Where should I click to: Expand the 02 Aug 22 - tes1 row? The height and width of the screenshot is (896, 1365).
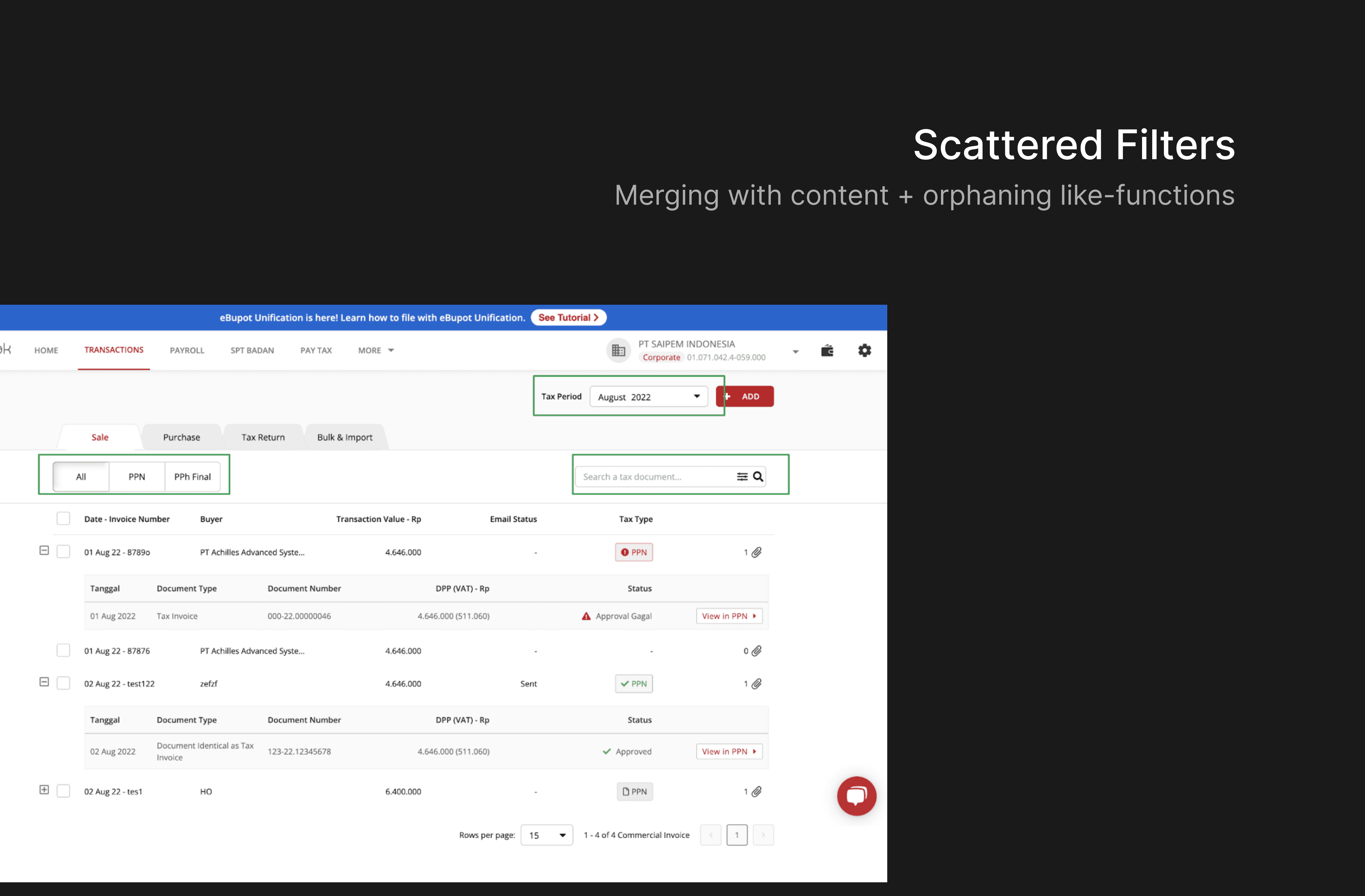pyautogui.click(x=44, y=790)
